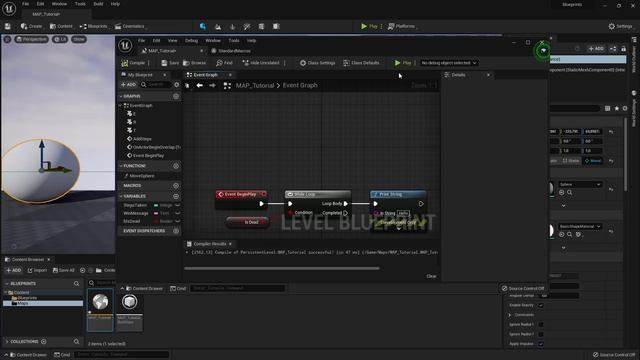640x360 pixels.
Task: Browse to the asset in Content Browser
Action: 195,63
